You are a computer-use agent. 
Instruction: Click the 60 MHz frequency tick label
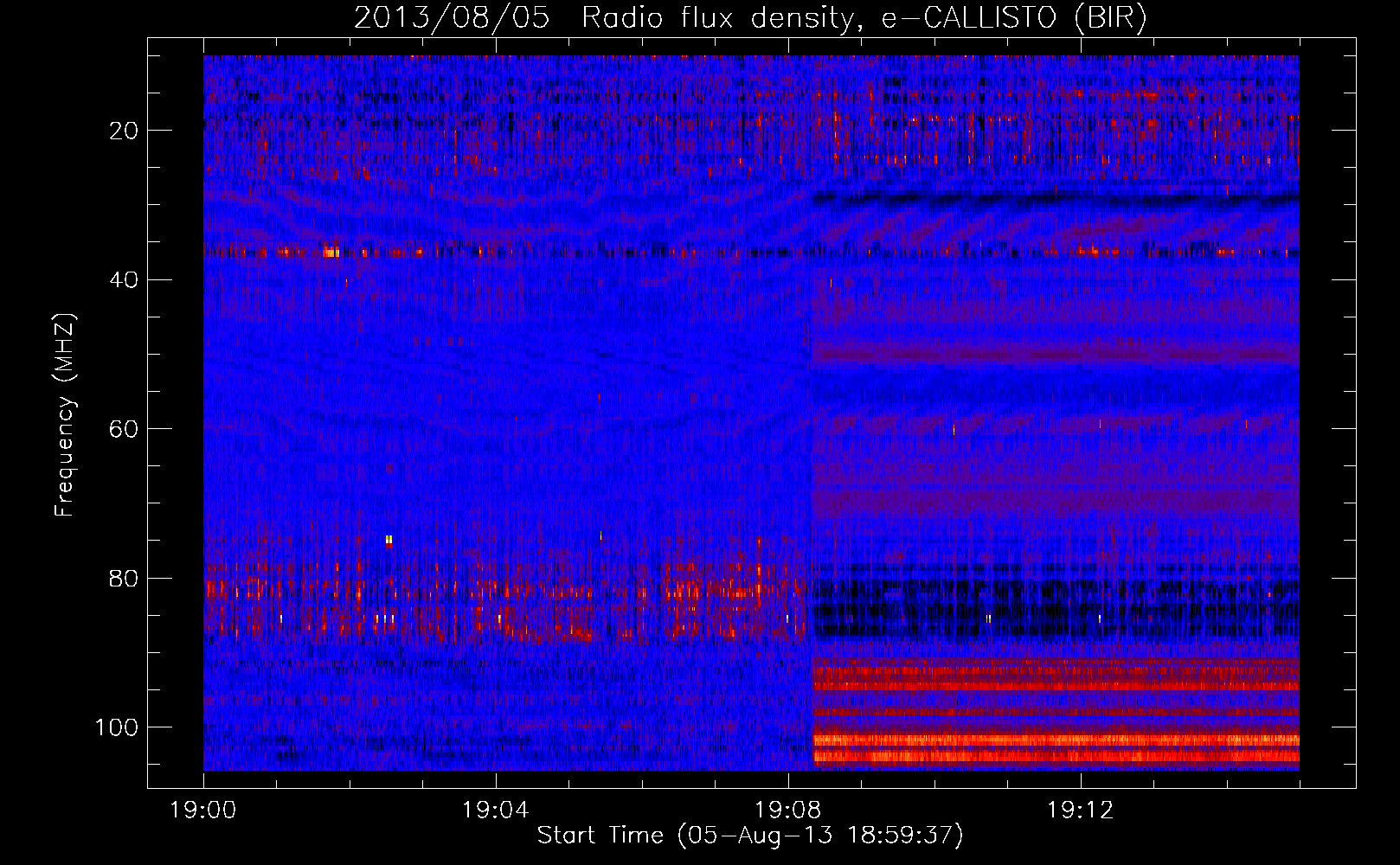(125, 429)
